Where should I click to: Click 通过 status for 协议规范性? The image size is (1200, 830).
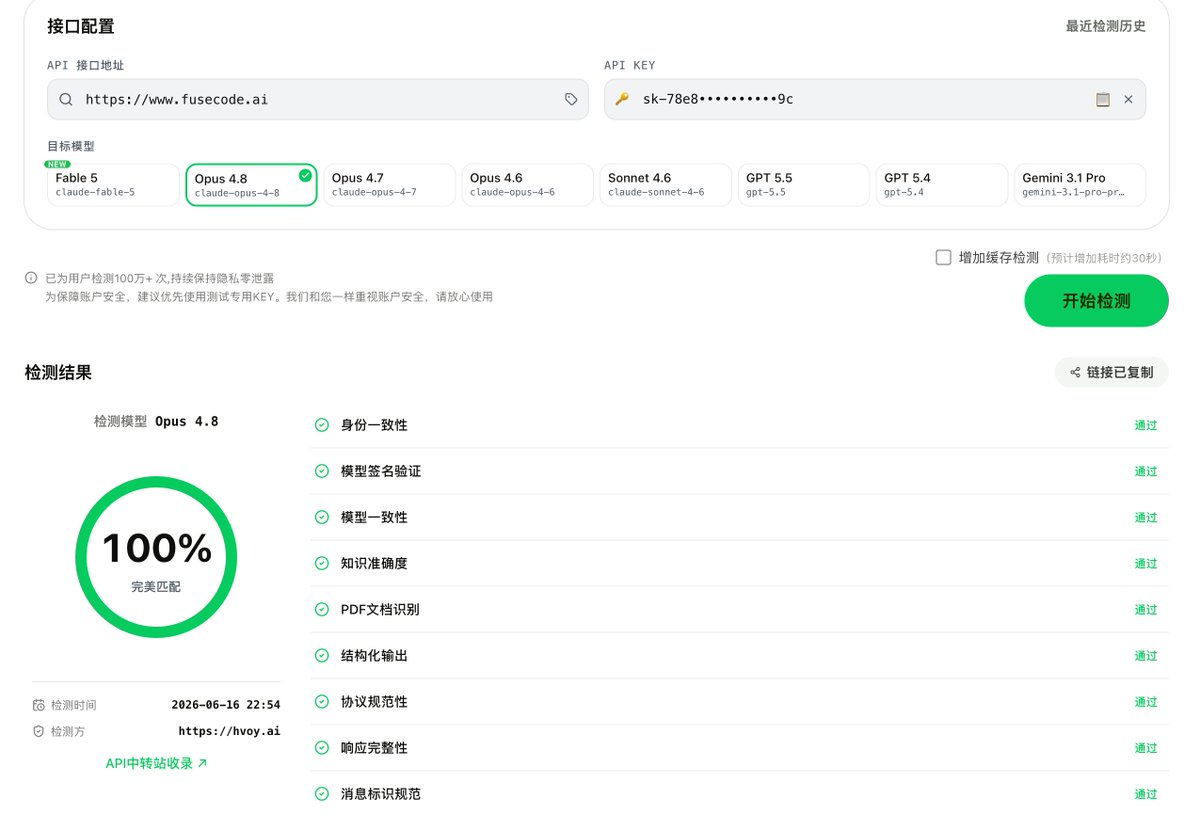click(1145, 702)
